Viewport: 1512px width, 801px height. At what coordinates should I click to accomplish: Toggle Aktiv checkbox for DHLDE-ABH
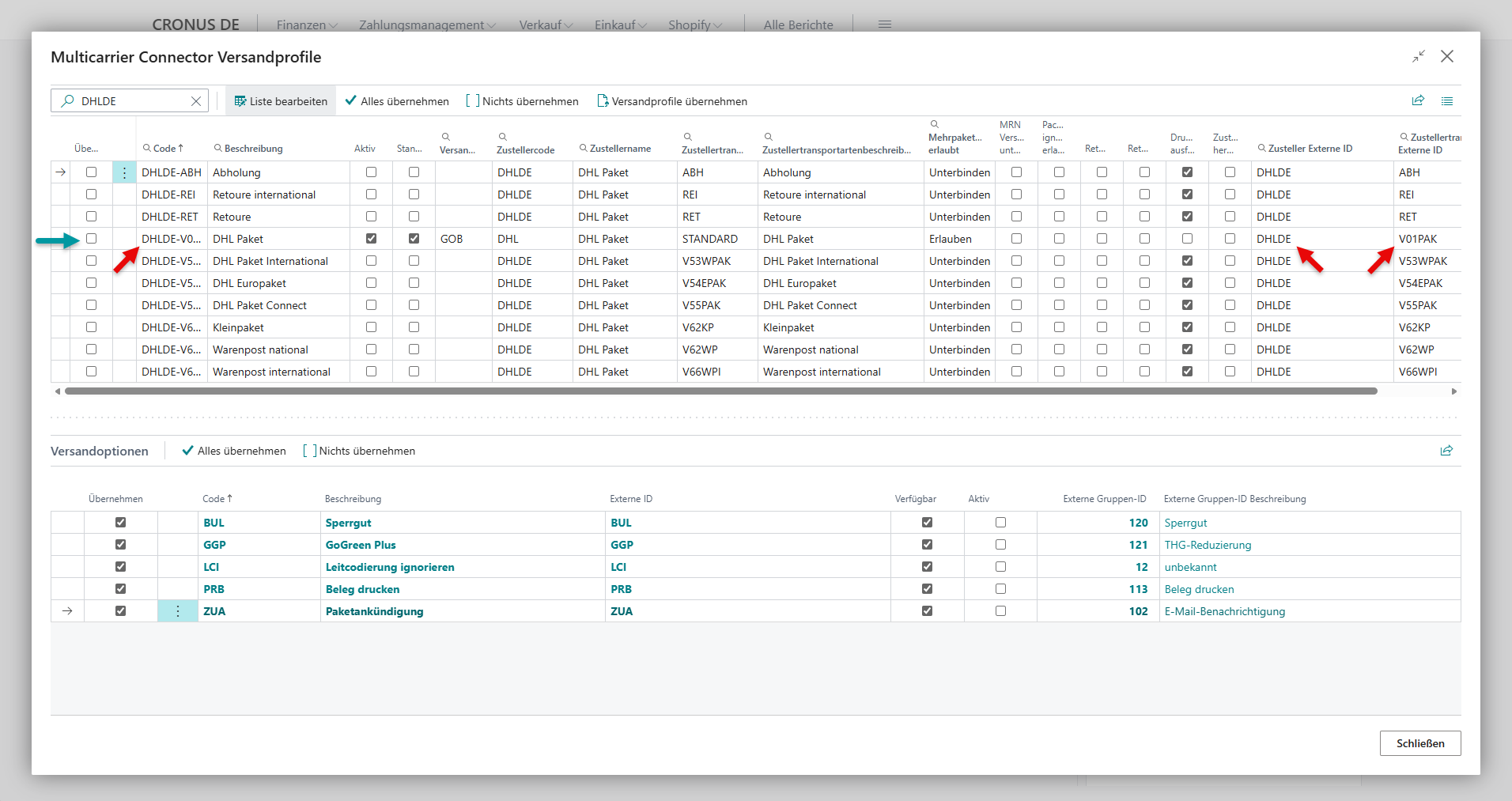pos(371,172)
